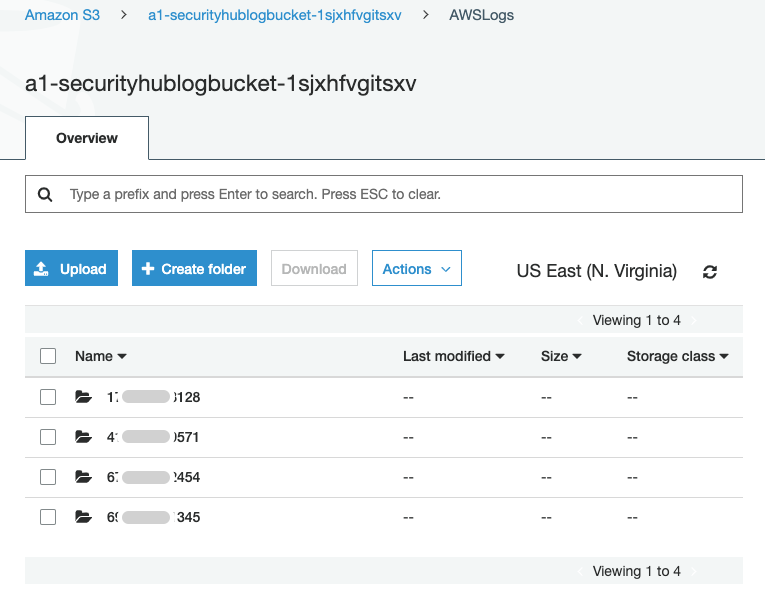
Task: Open folder name ending 571
Action: click(153, 437)
